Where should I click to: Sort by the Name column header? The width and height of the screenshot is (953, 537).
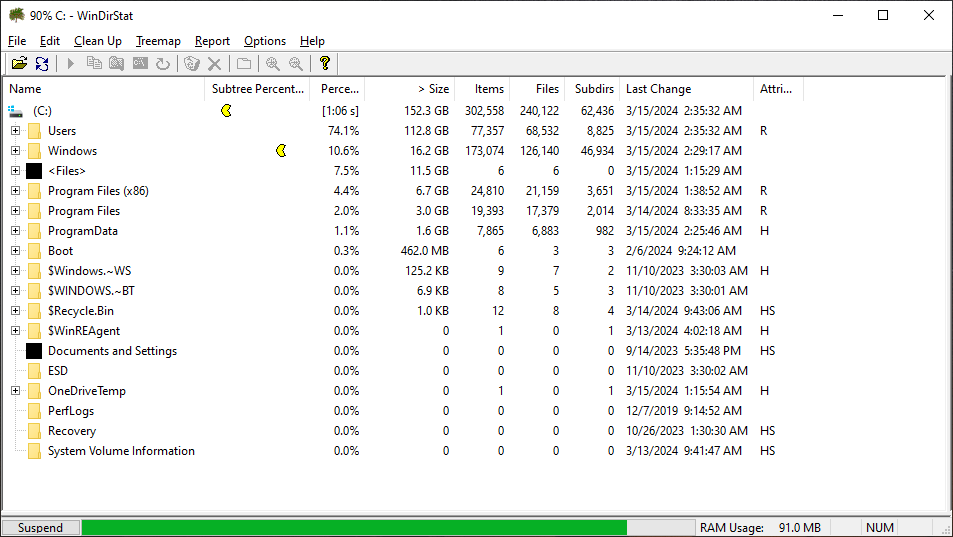[x=104, y=89]
